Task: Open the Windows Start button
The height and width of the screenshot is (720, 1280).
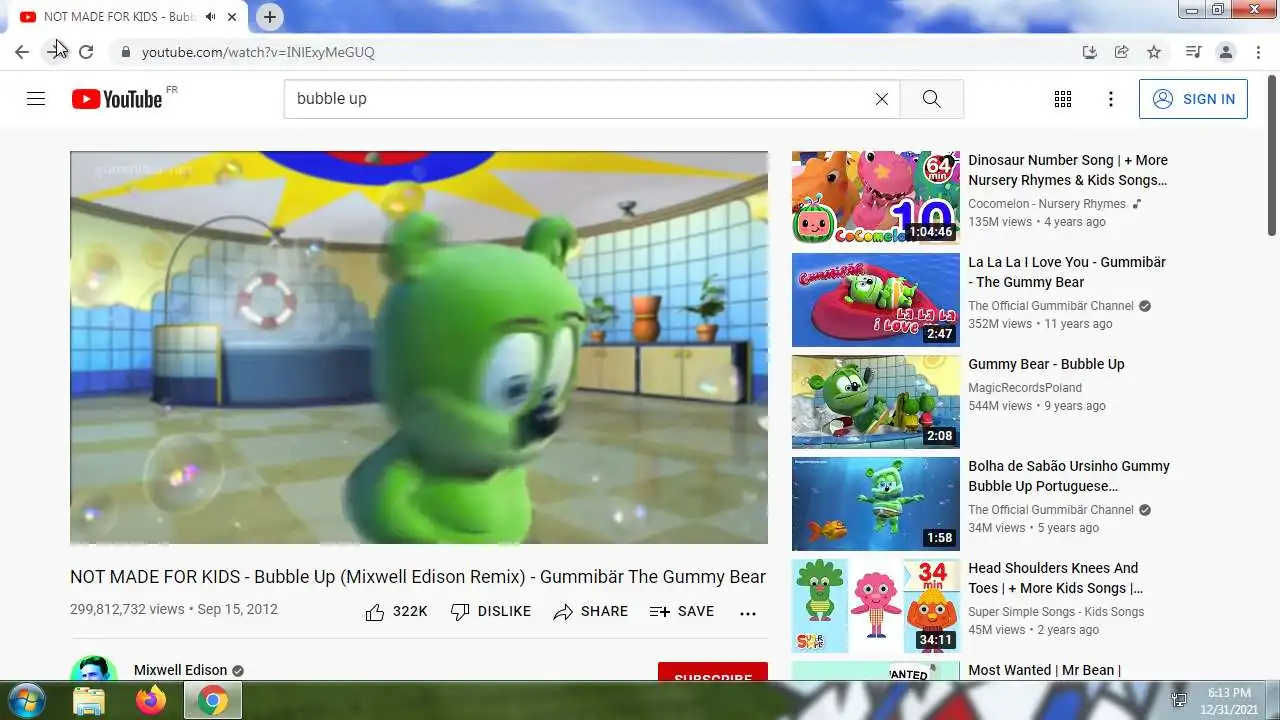Action: coord(25,700)
